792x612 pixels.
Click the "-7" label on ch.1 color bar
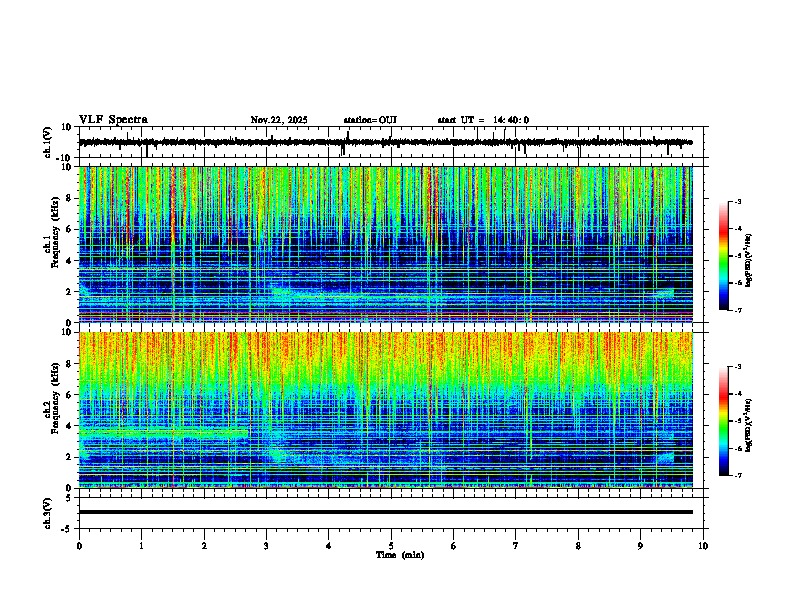coord(737,310)
